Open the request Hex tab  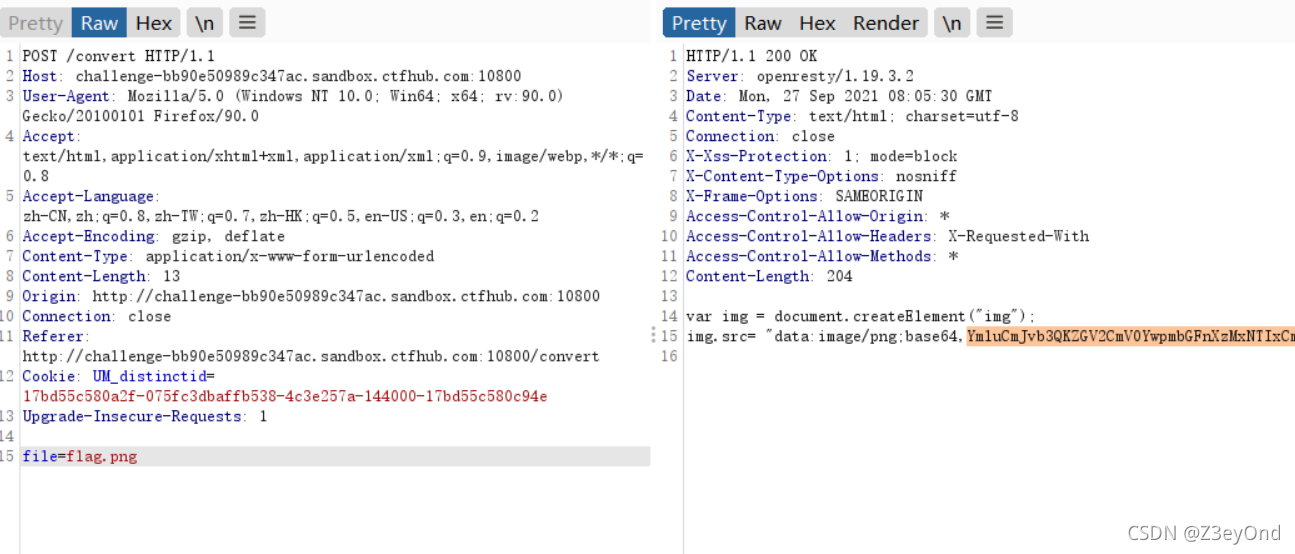click(154, 23)
